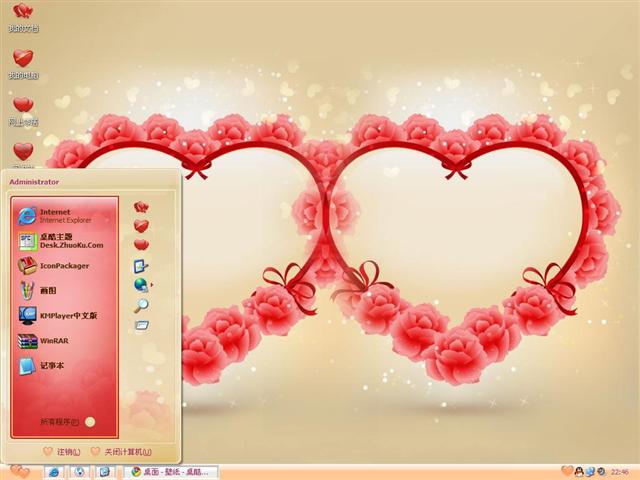
Task: Open control panel icon in Start menu right column
Action: pyautogui.click(x=141, y=266)
